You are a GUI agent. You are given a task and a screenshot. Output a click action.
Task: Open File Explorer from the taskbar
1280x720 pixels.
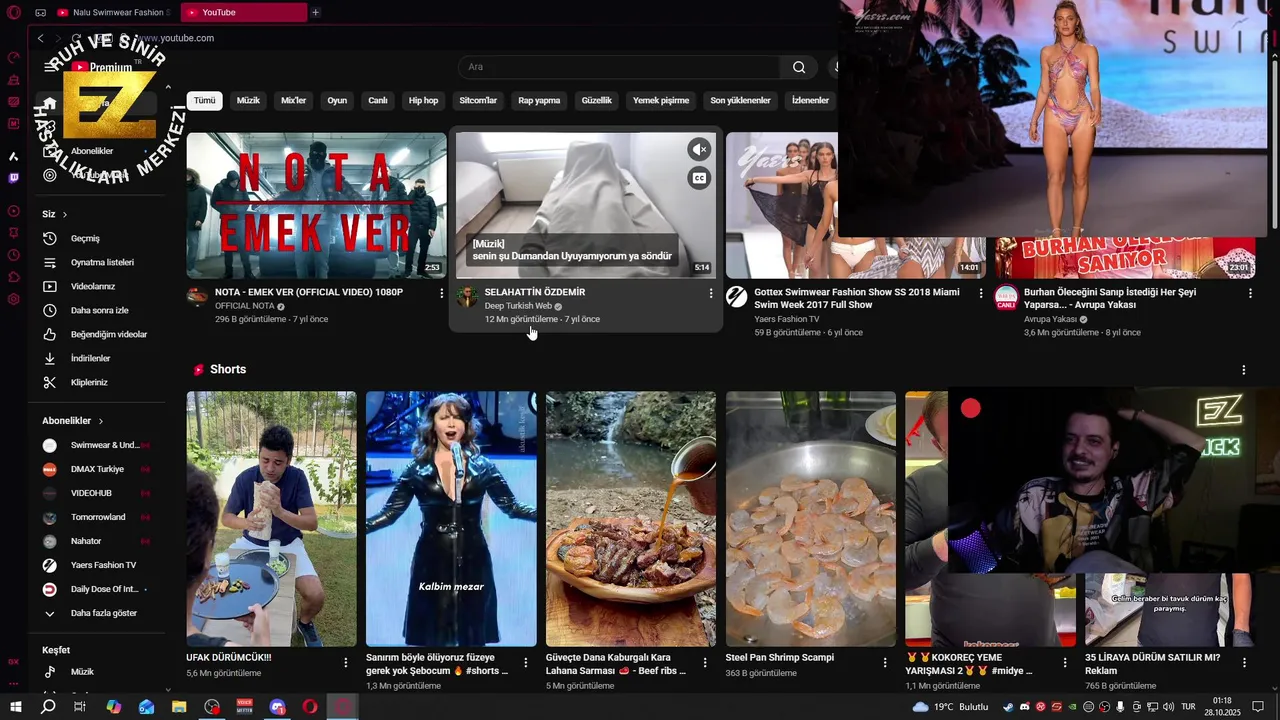[x=179, y=707]
